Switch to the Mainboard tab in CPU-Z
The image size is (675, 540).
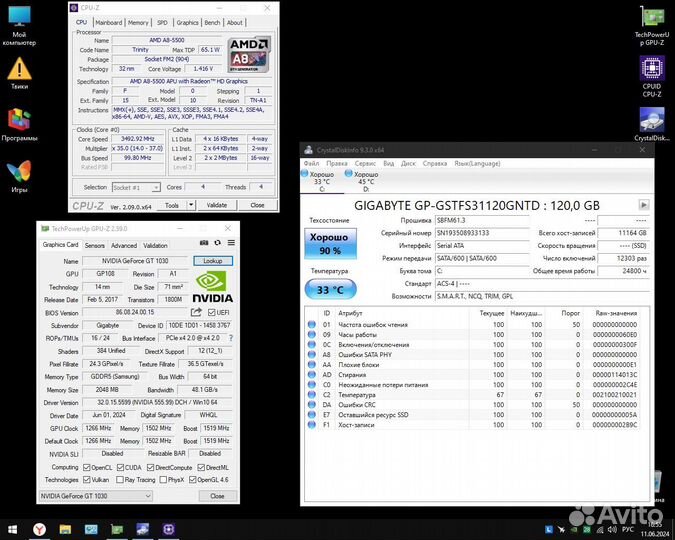(x=108, y=22)
